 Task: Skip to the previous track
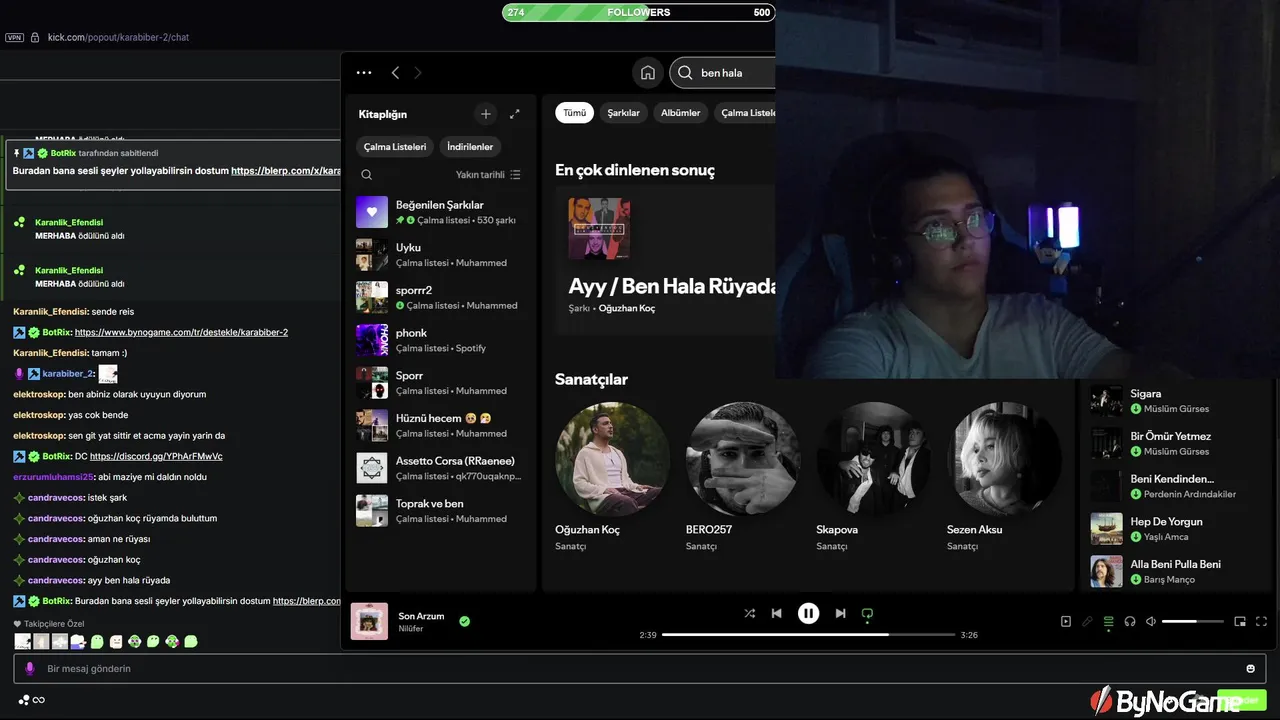pos(777,613)
